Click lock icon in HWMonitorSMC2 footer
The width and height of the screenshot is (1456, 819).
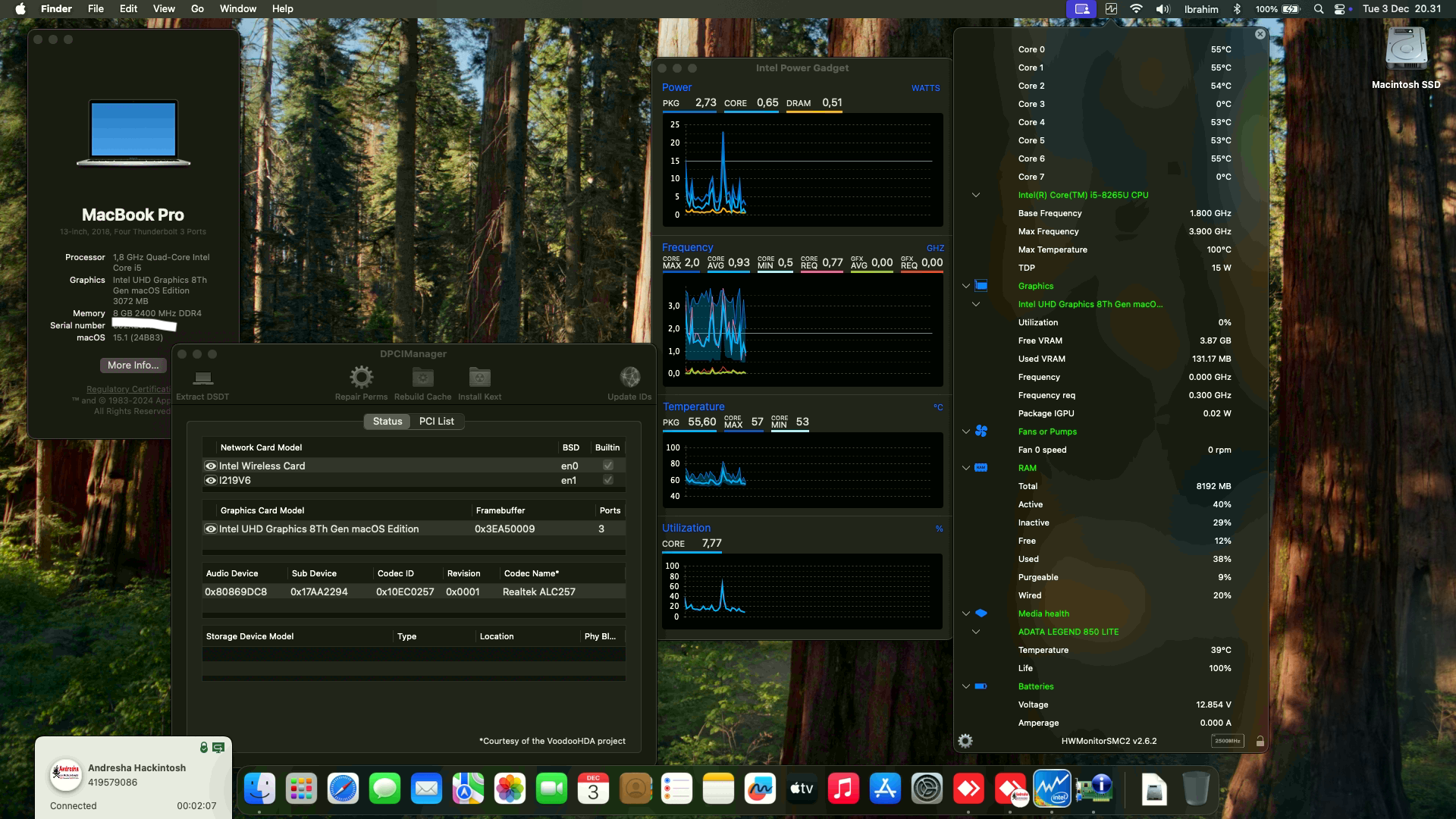click(x=1260, y=741)
